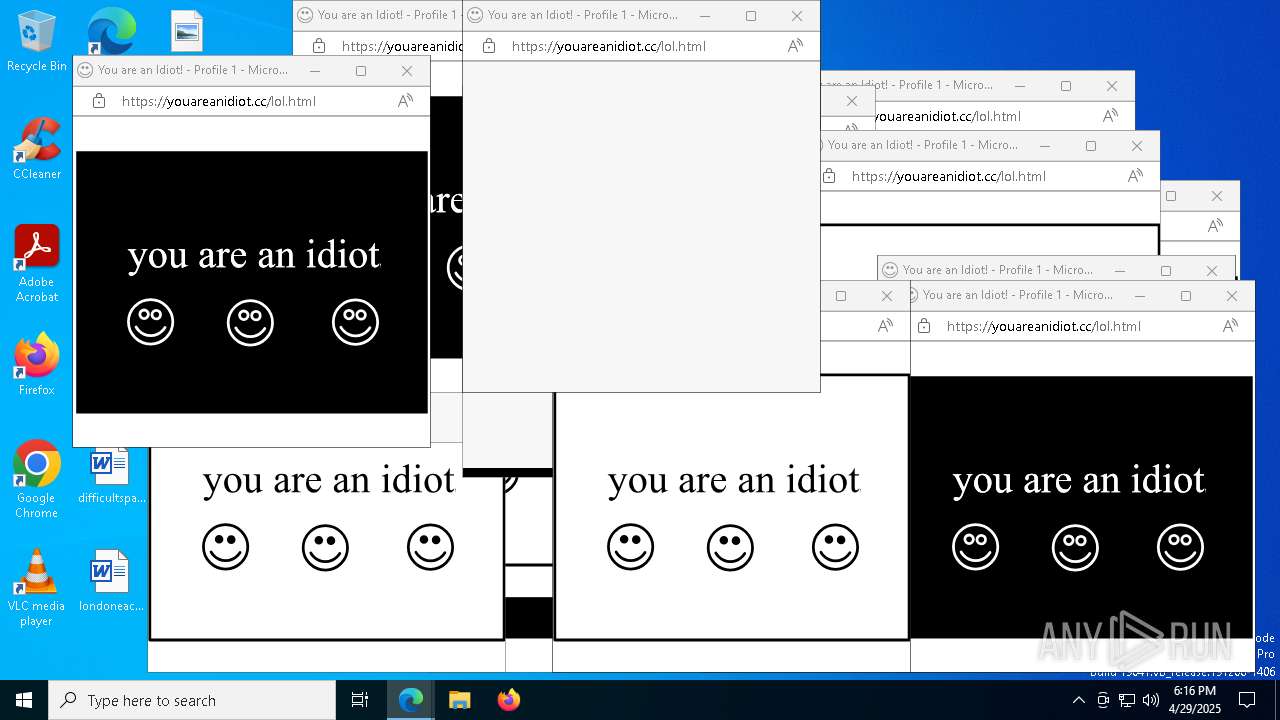
Task: Open the Task View taskbar button
Action: point(360,700)
